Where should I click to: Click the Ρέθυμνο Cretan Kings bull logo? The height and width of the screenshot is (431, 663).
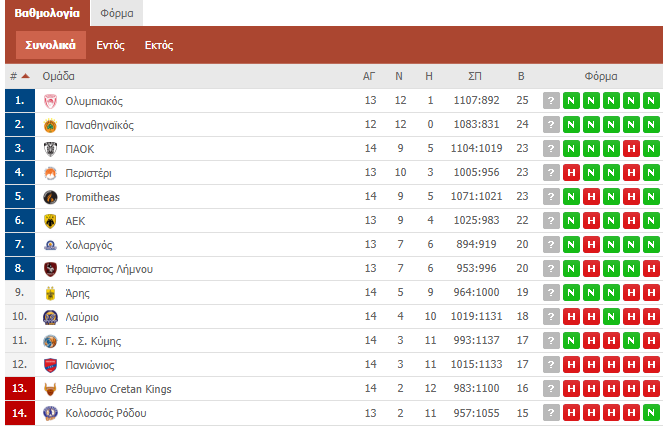point(50,389)
